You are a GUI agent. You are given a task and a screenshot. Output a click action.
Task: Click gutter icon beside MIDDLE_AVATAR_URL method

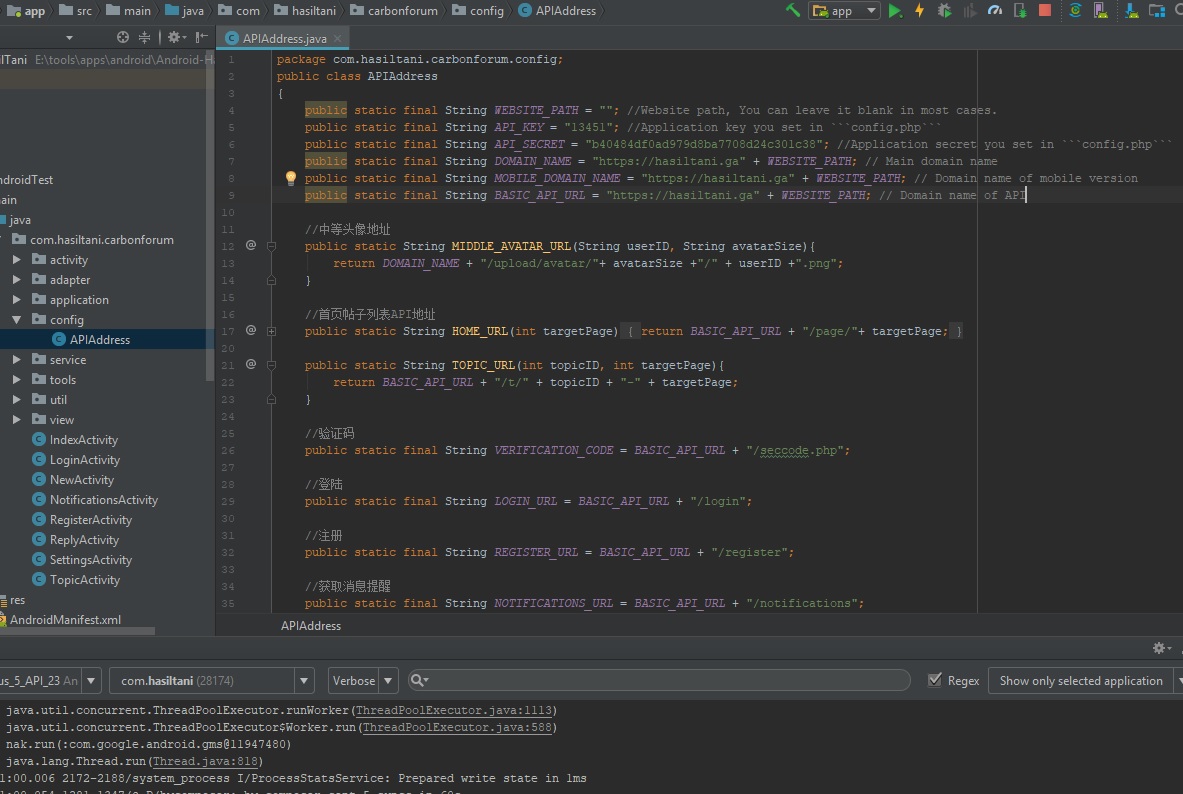click(251, 245)
